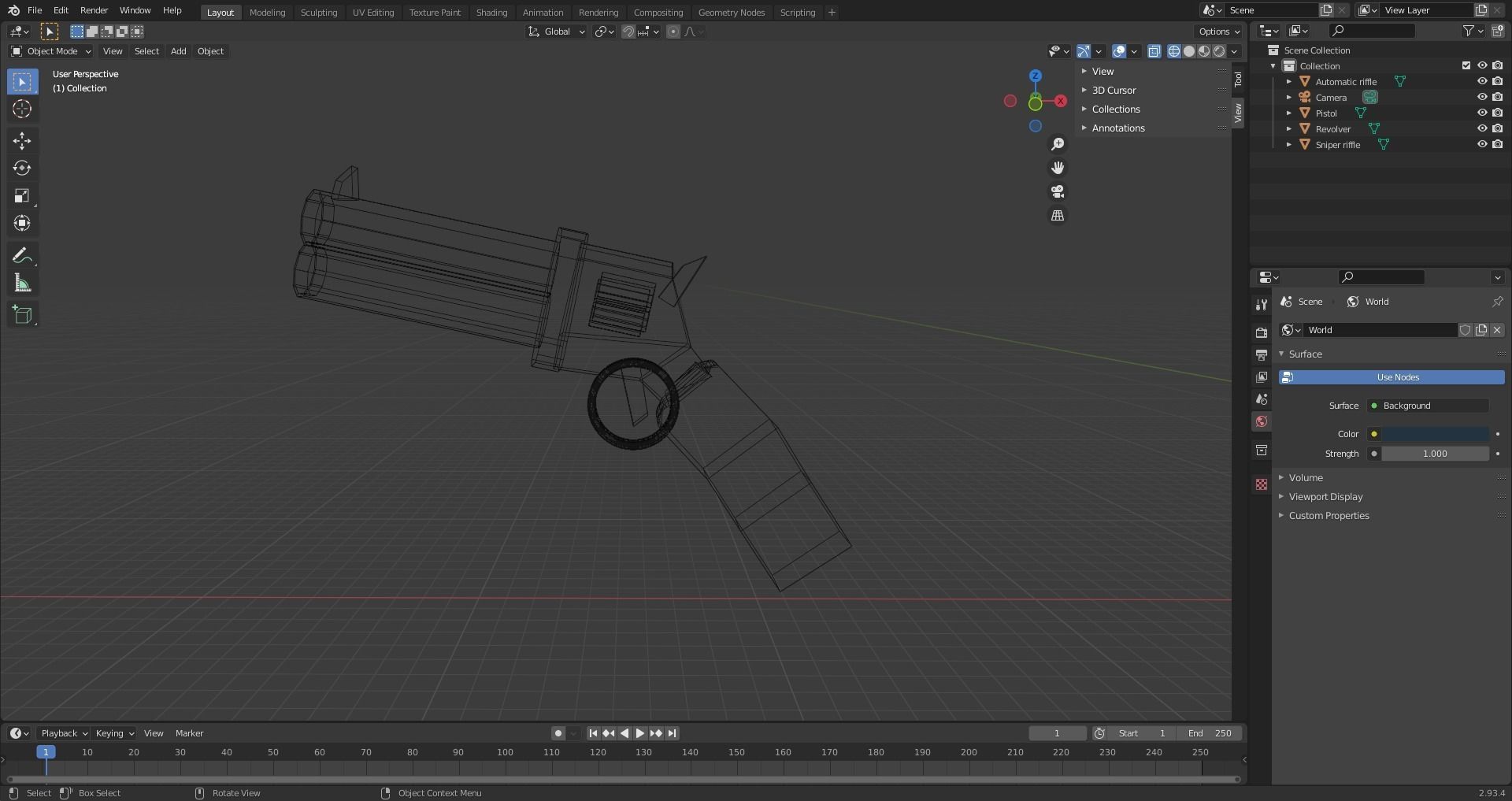Click the Use Nodes button

coord(1392,377)
